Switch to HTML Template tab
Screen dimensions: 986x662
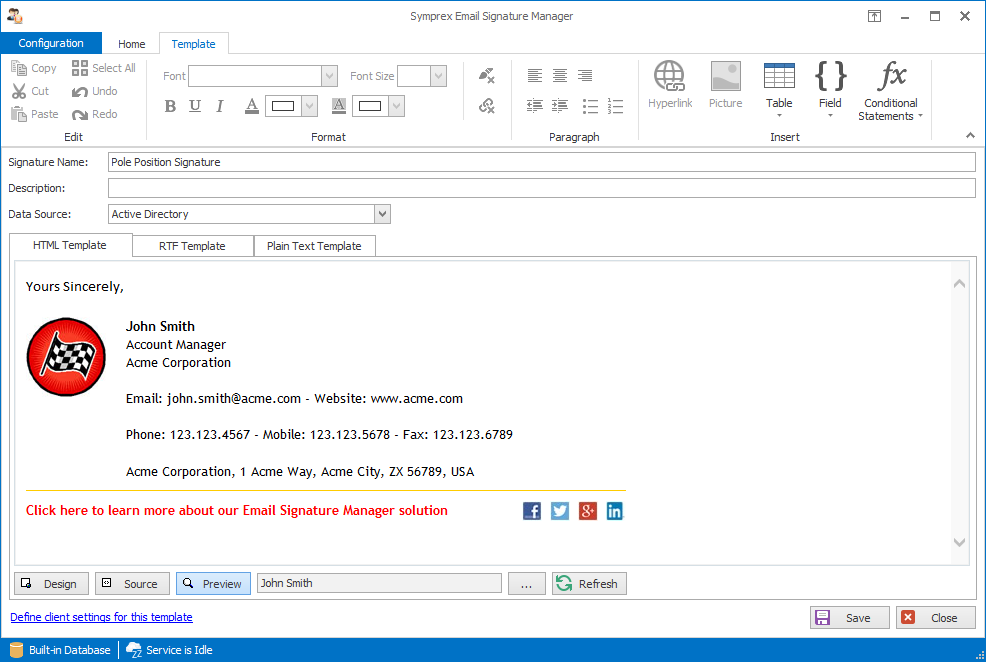(x=70, y=245)
